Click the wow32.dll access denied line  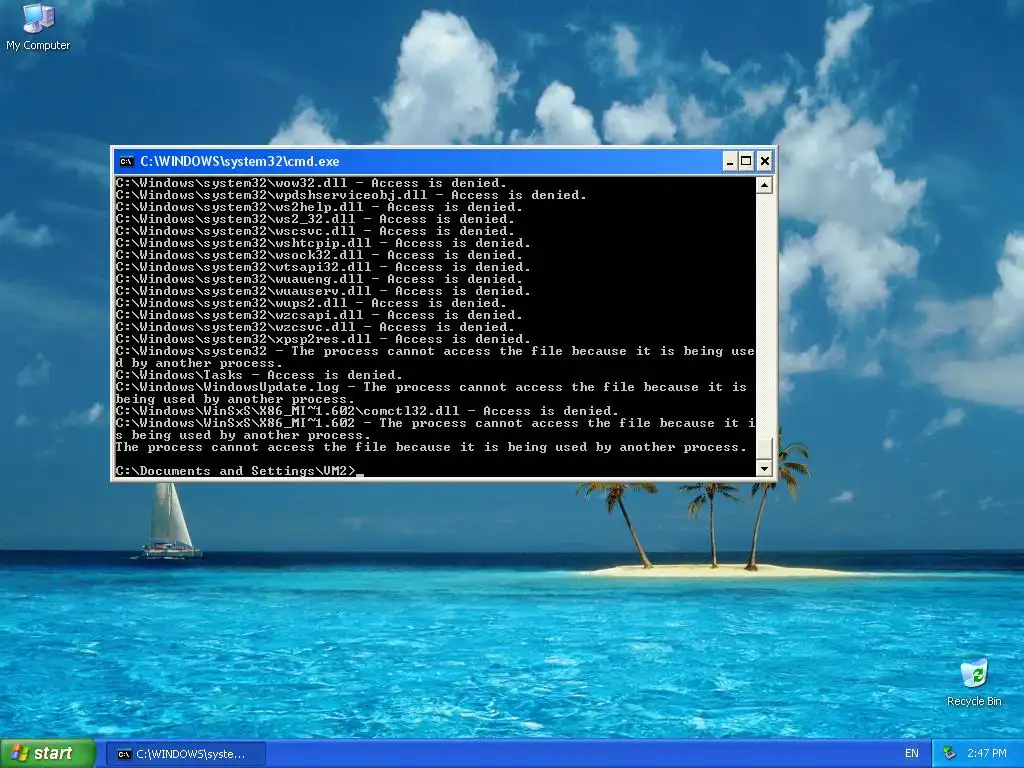311,183
